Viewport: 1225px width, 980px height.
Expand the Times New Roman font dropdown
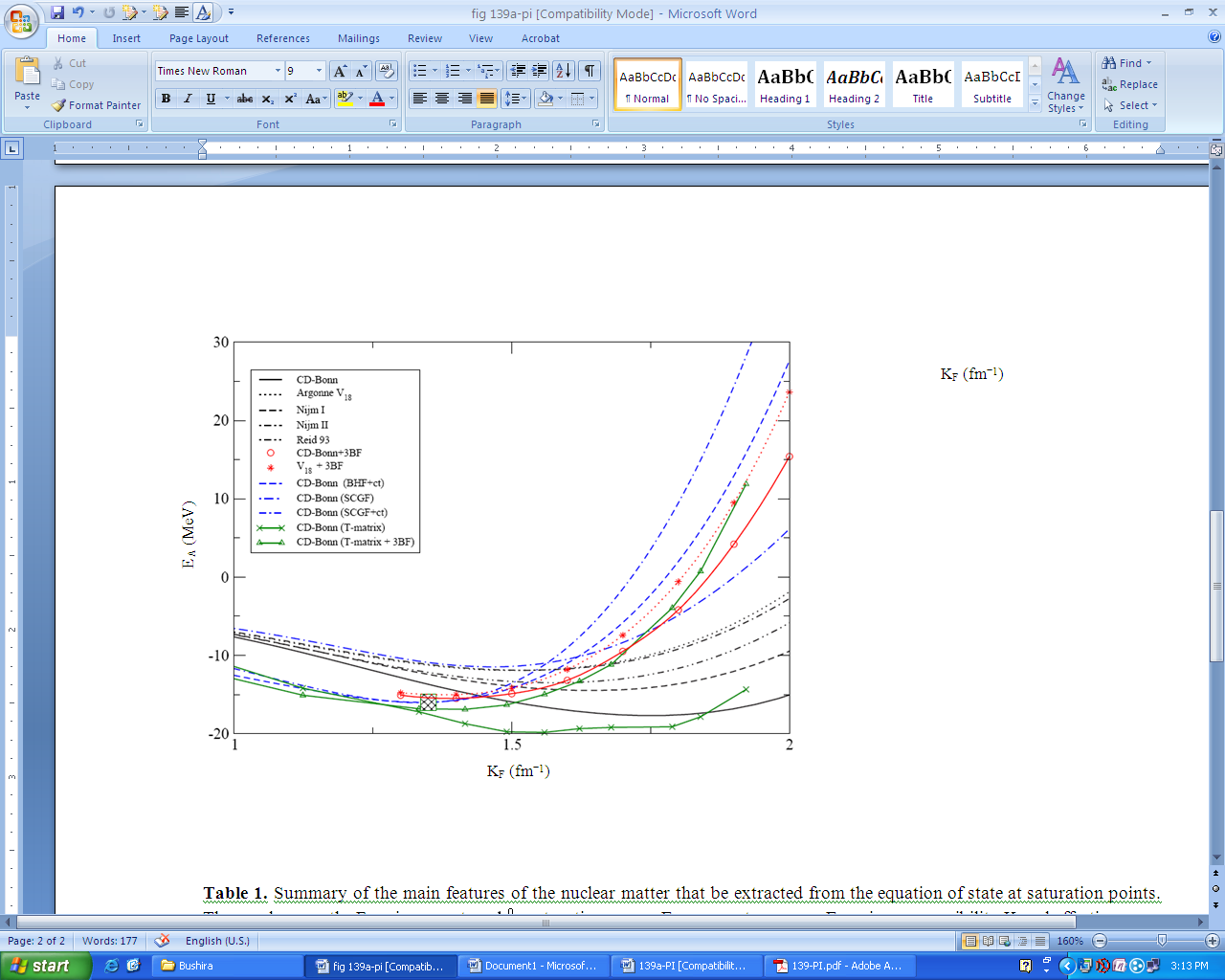tap(278, 71)
